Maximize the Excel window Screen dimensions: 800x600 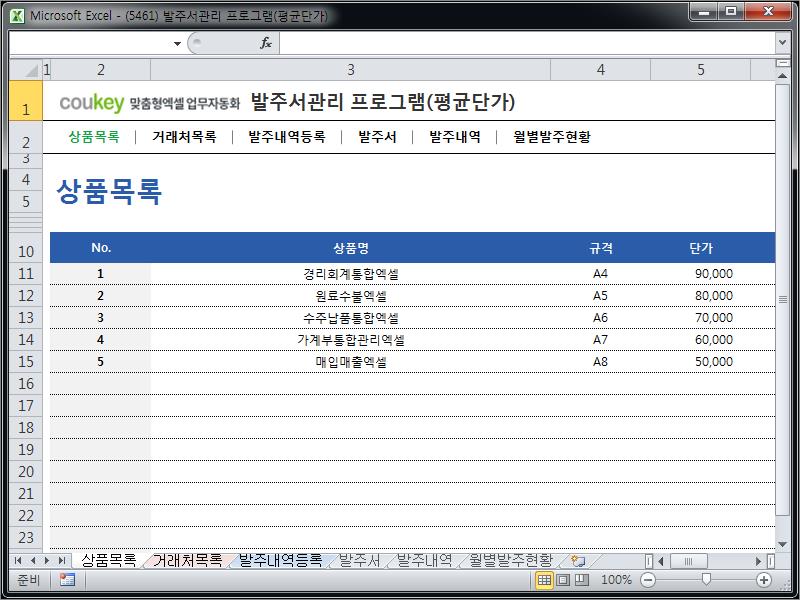click(731, 11)
